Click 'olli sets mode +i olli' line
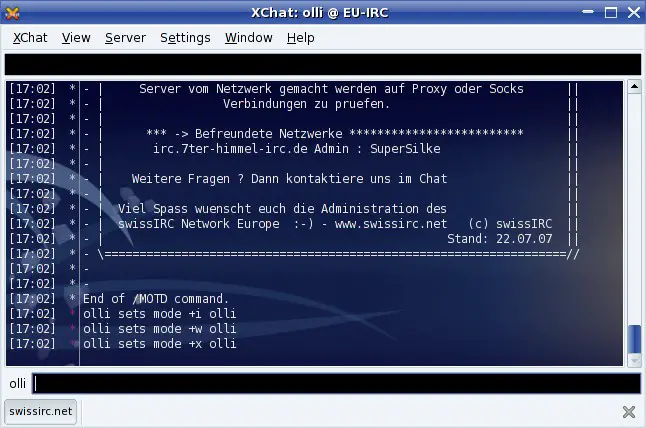The height and width of the screenshot is (428, 646). (x=159, y=314)
